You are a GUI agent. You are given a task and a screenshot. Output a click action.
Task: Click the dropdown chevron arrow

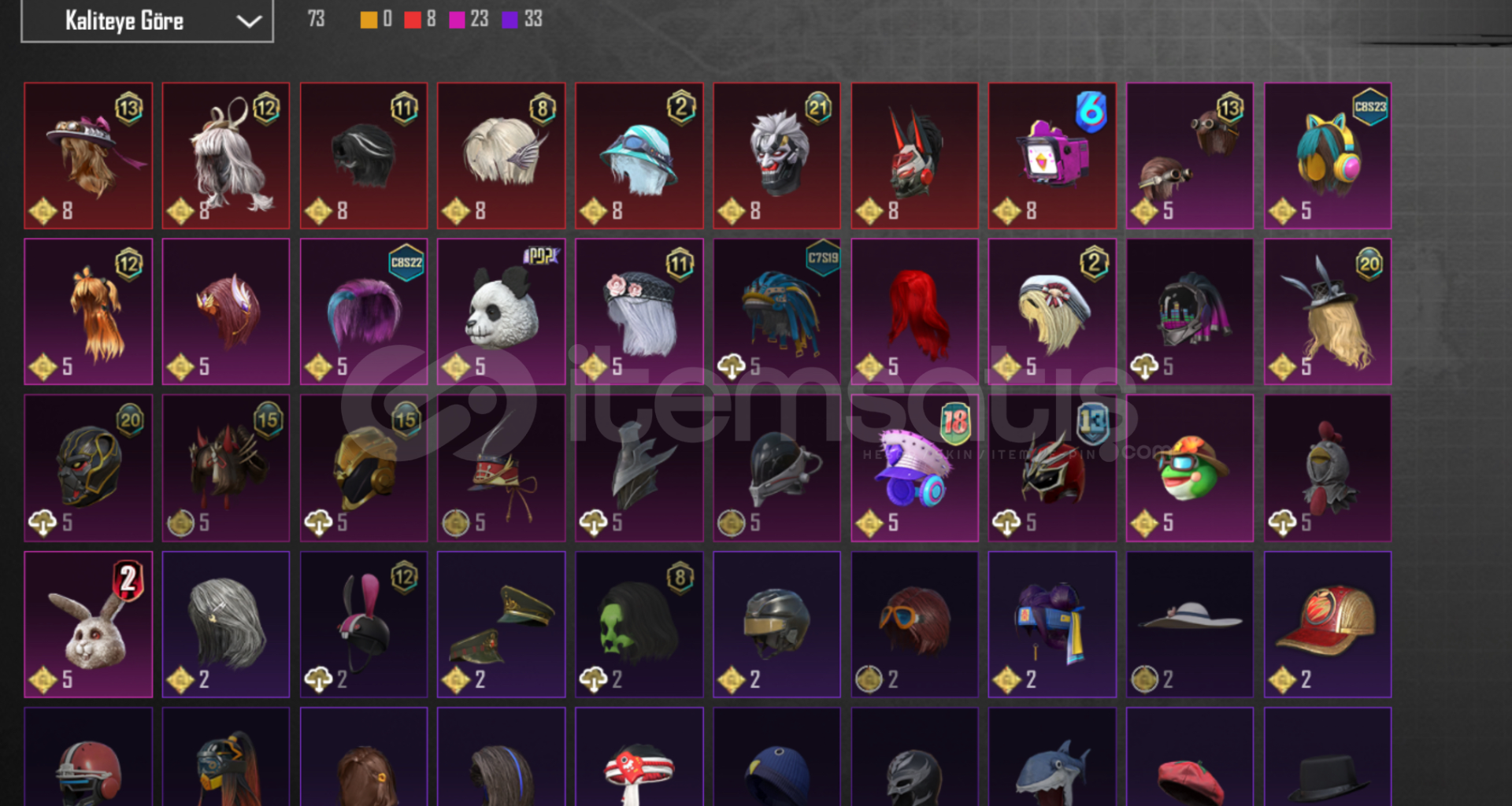coord(249,21)
